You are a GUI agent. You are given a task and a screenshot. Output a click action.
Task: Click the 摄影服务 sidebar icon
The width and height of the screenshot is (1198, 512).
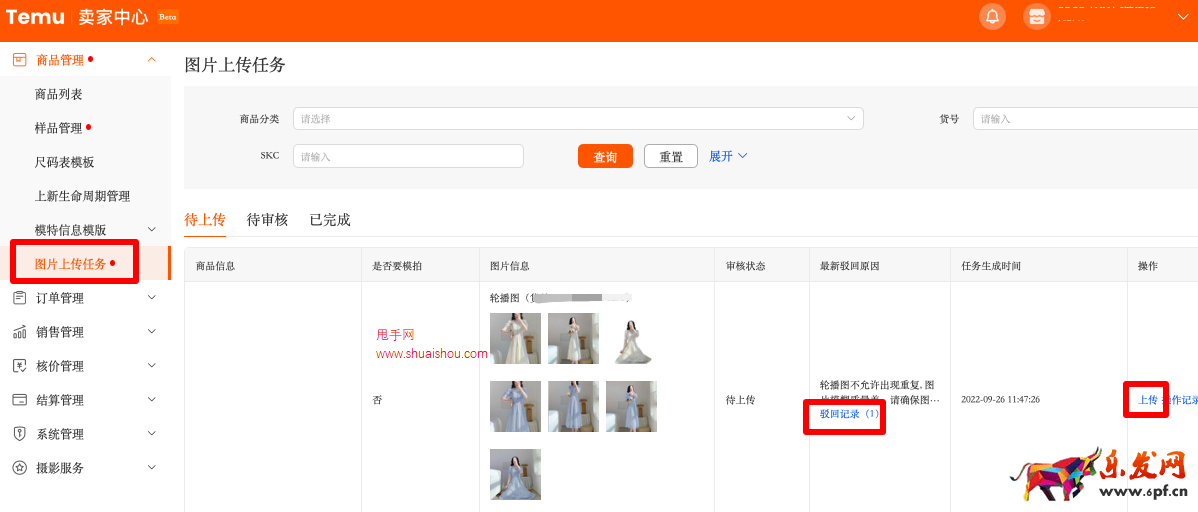click(19, 468)
